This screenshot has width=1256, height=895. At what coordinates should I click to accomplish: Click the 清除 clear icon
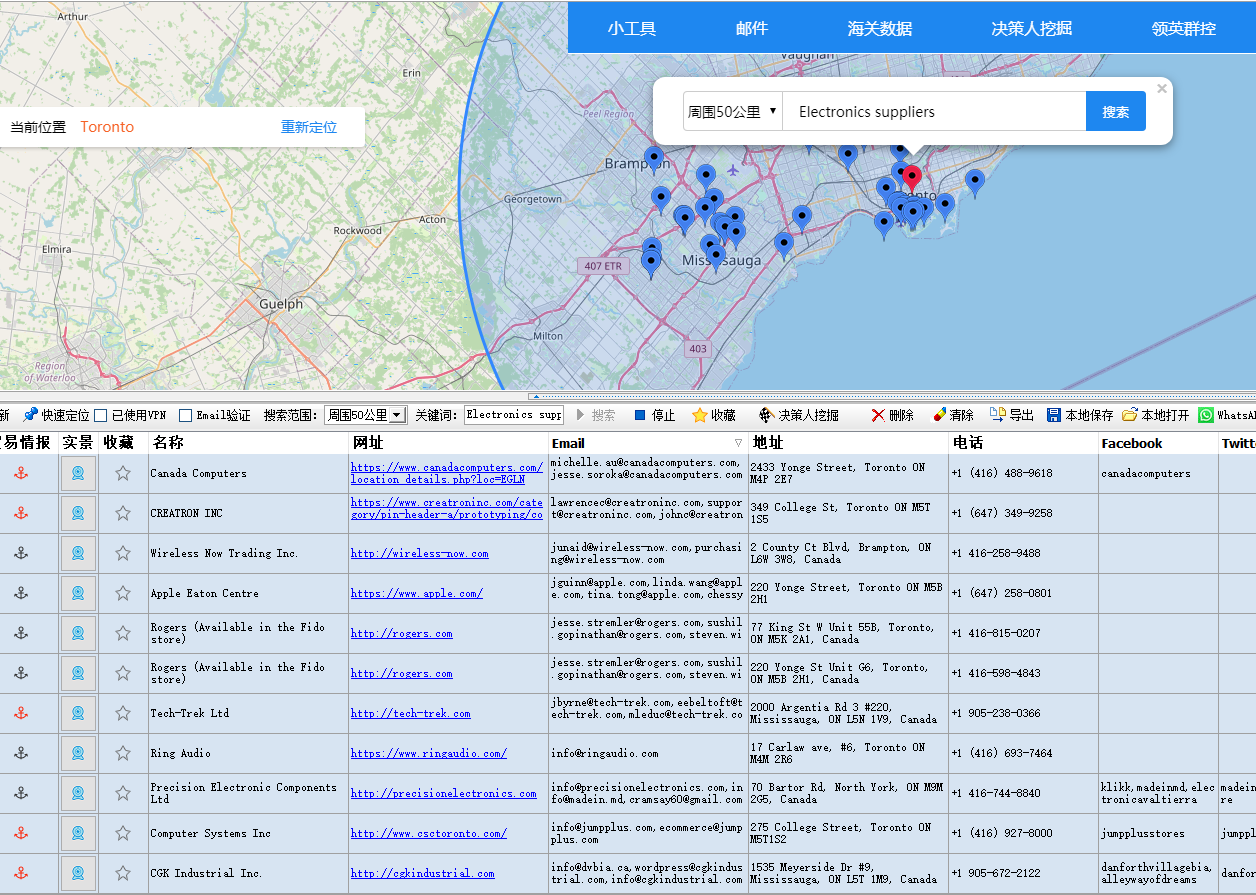(x=940, y=415)
